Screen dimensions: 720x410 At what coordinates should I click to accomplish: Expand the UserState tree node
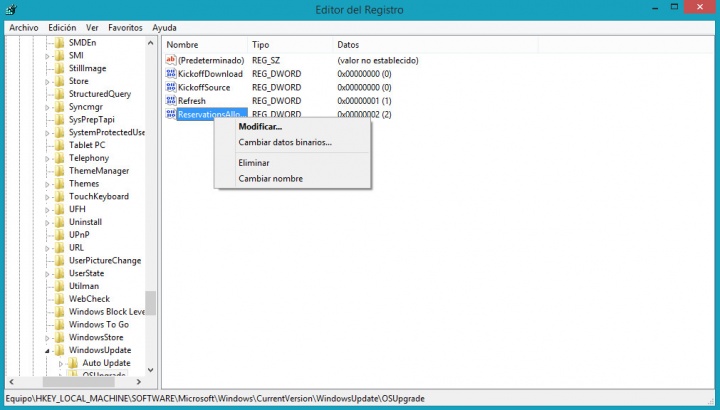pyautogui.click(x=47, y=274)
